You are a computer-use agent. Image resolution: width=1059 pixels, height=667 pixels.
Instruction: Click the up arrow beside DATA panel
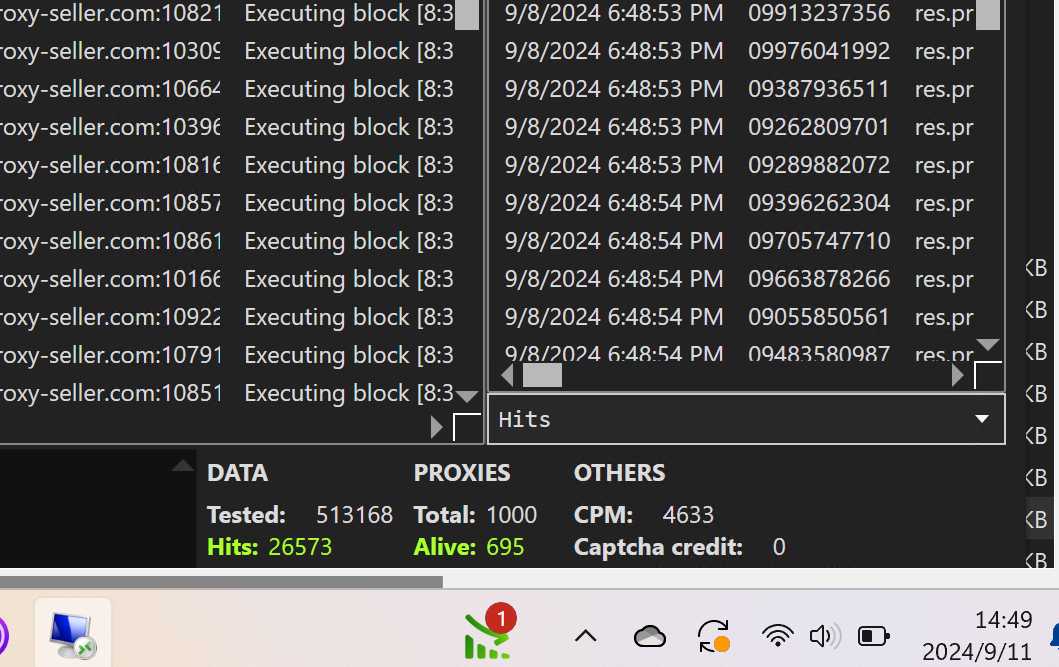click(182, 465)
